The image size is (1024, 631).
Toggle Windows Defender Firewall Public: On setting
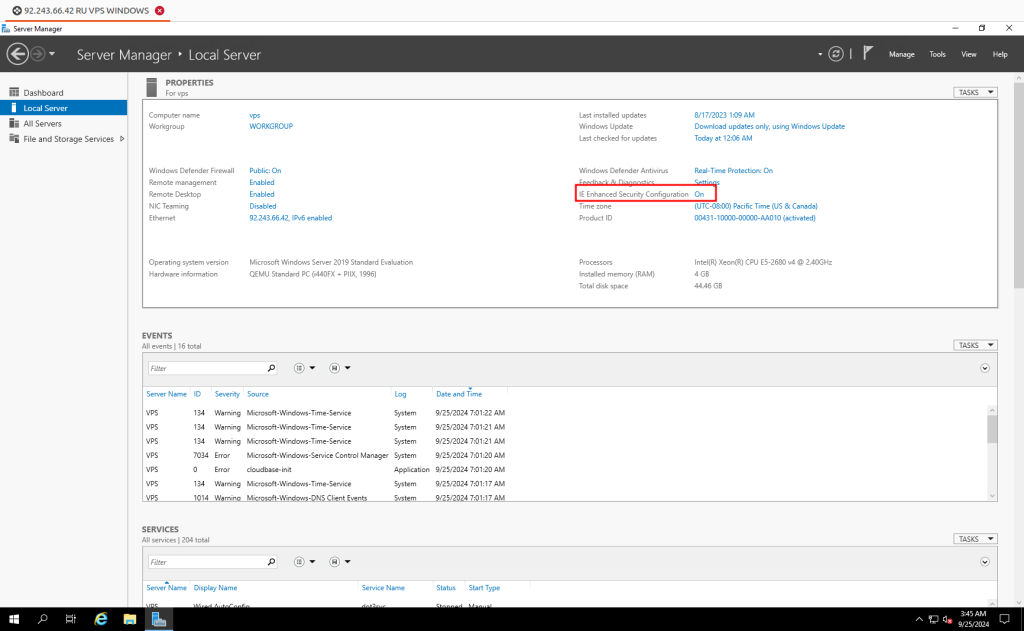coord(265,171)
